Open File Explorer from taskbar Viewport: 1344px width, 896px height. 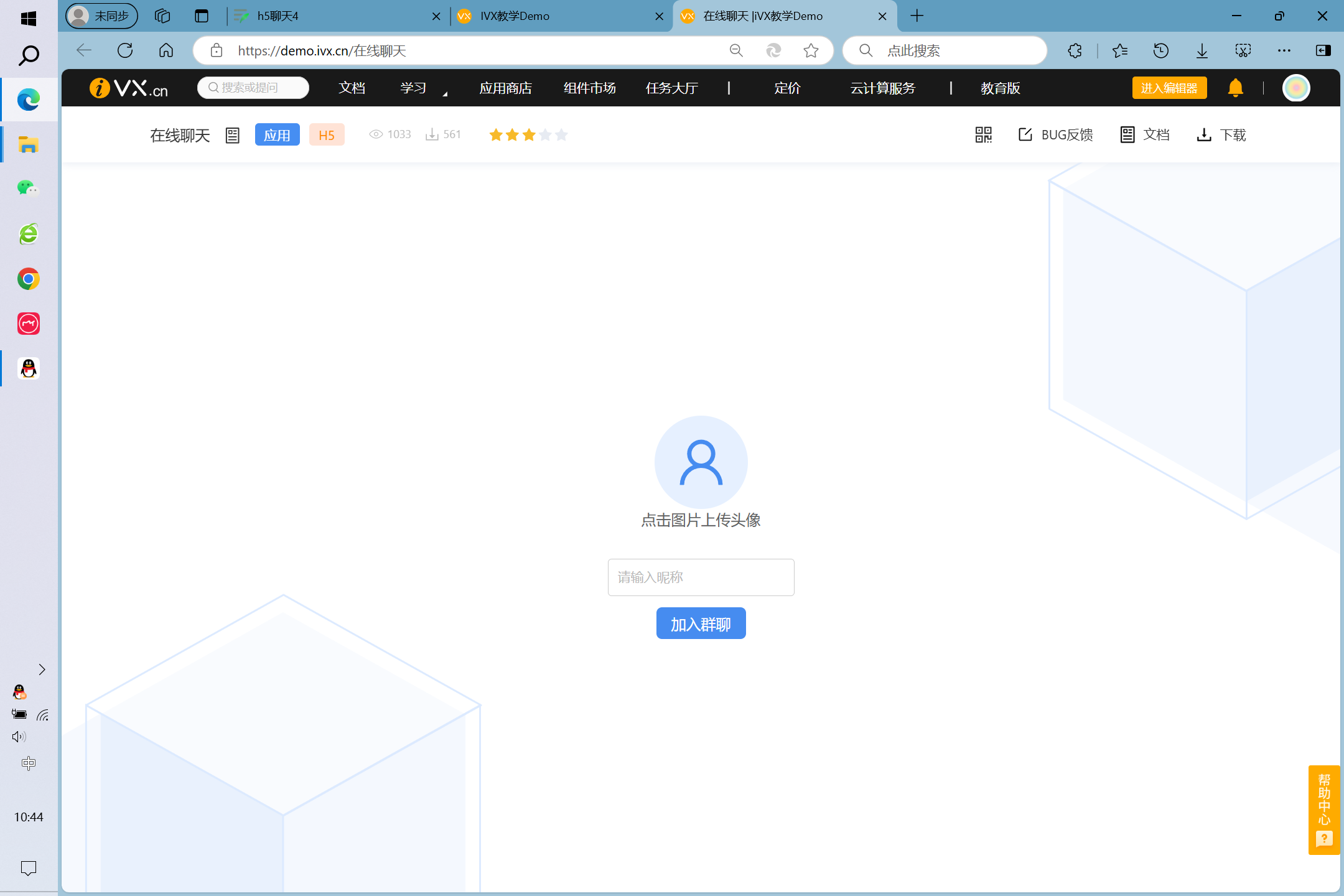coord(29,145)
